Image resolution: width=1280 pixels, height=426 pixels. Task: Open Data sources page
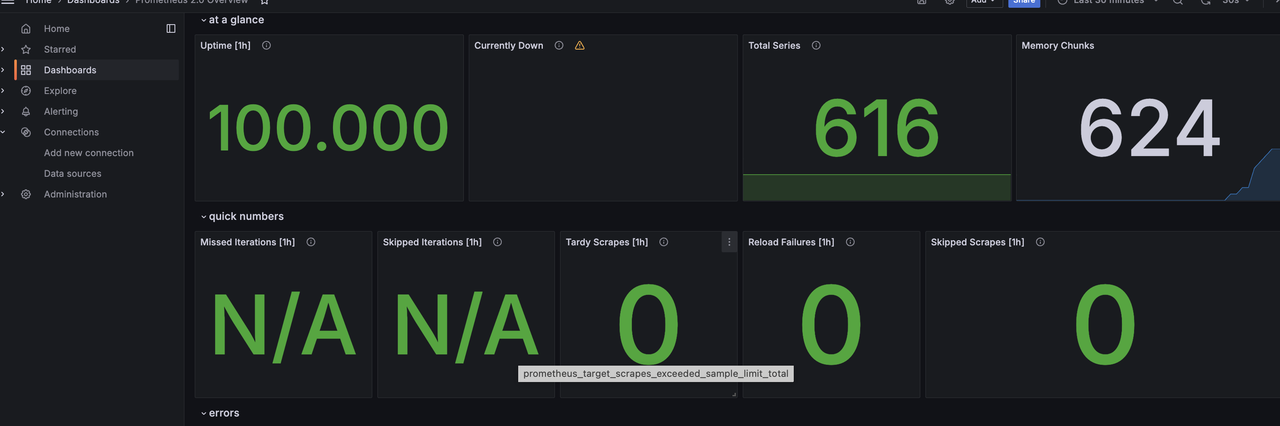click(73, 174)
